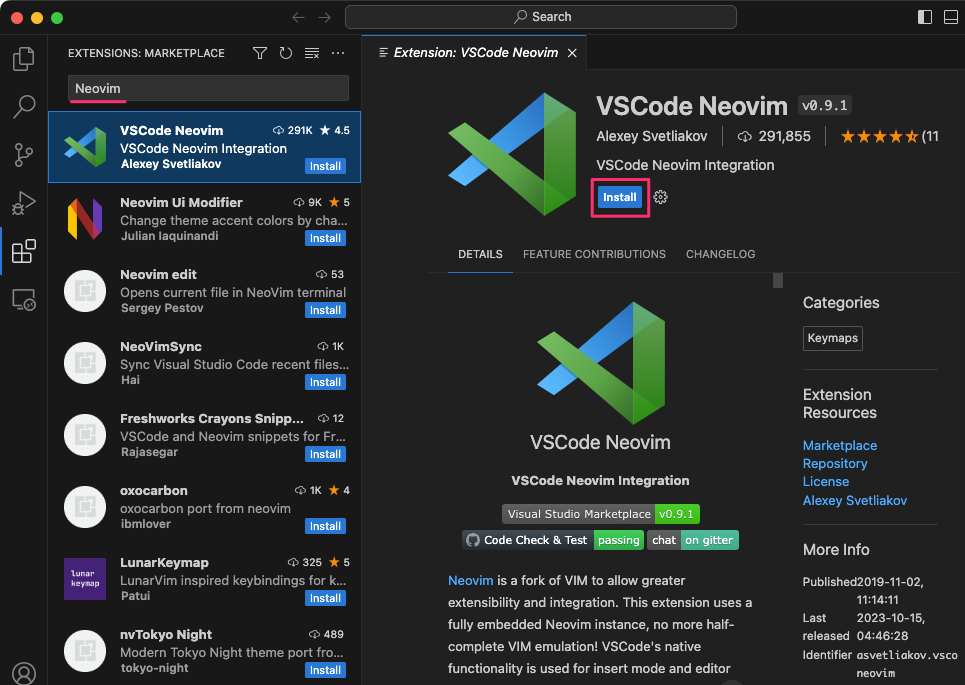Clear extensions search results
This screenshot has width=965, height=685.
pos(312,53)
